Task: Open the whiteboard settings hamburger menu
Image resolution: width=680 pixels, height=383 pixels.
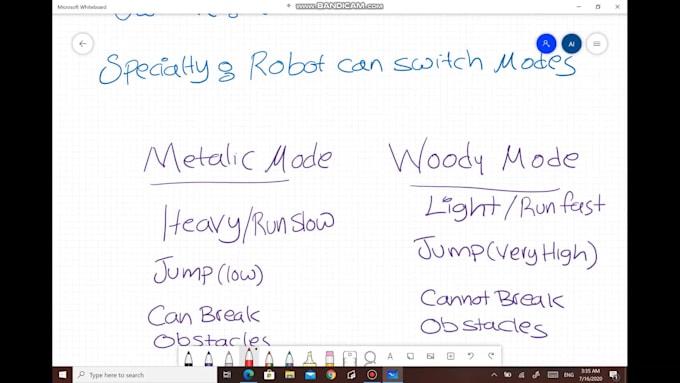Action: point(597,44)
